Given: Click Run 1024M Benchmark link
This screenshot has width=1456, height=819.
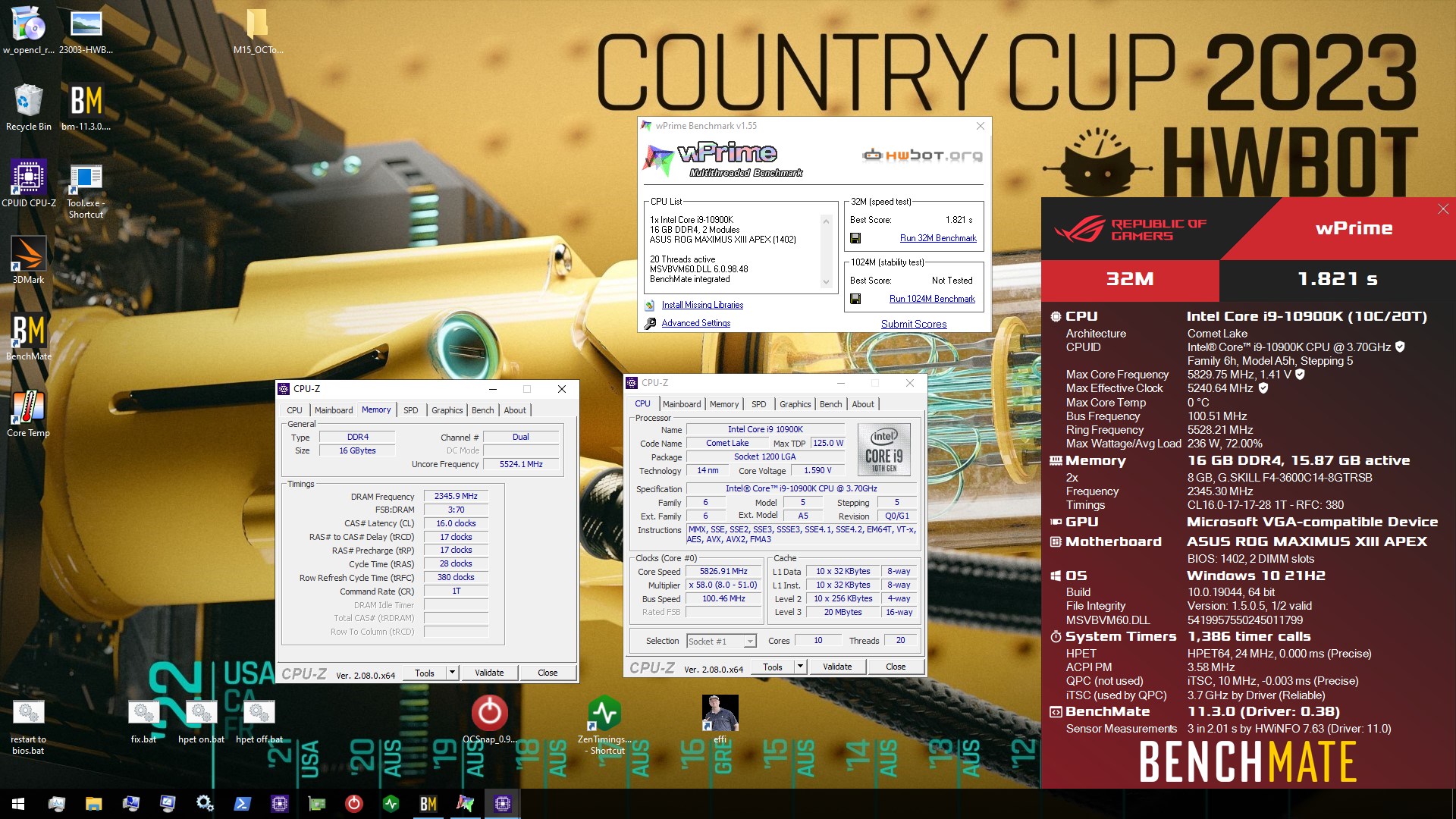Looking at the screenshot, I should point(932,299).
